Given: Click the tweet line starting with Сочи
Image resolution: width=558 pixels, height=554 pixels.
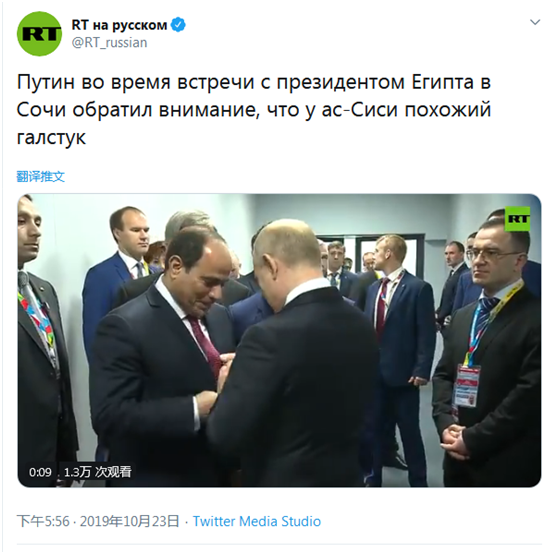Looking at the screenshot, I should [254, 110].
